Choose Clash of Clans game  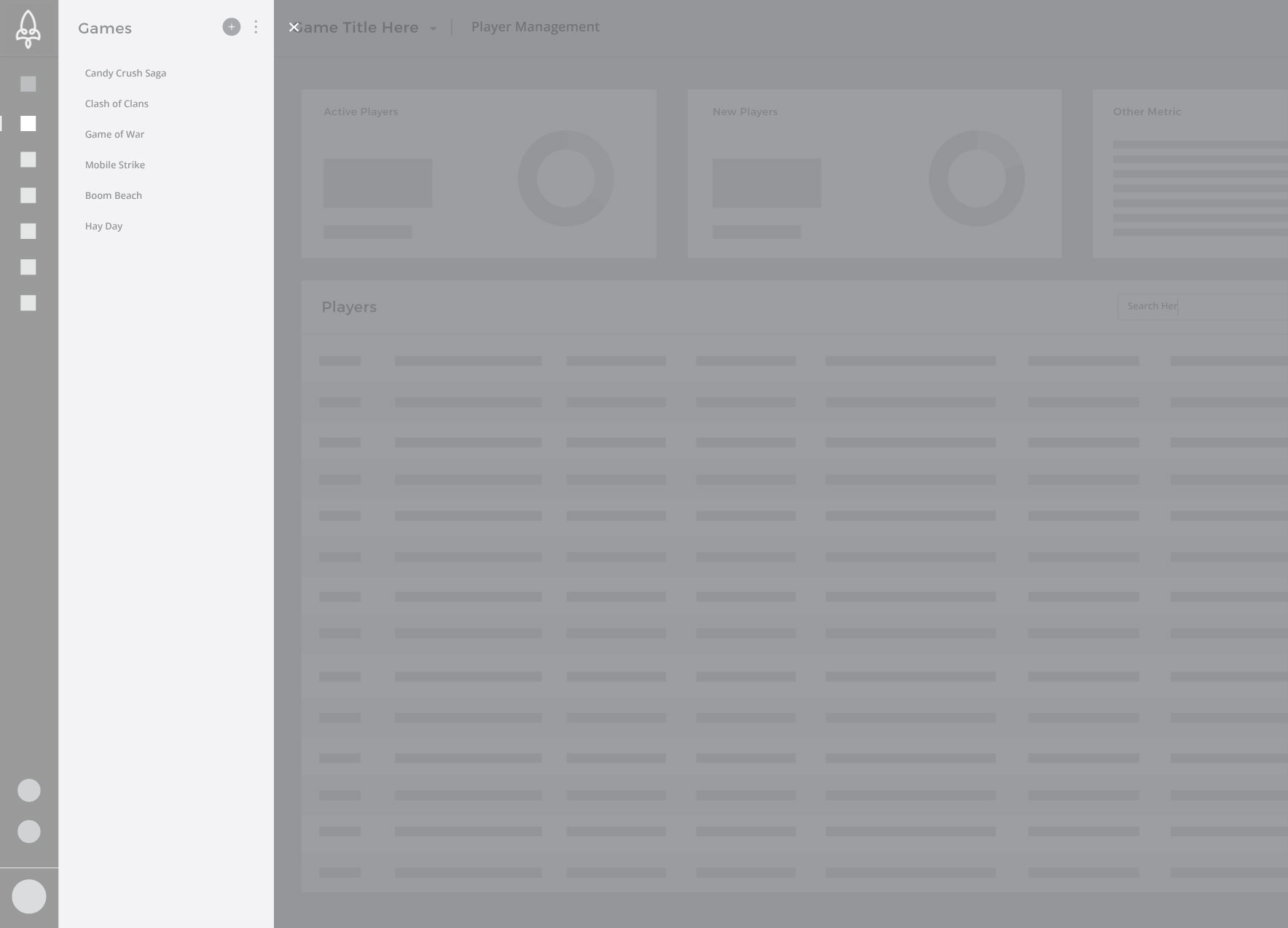pyautogui.click(x=117, y=103)
